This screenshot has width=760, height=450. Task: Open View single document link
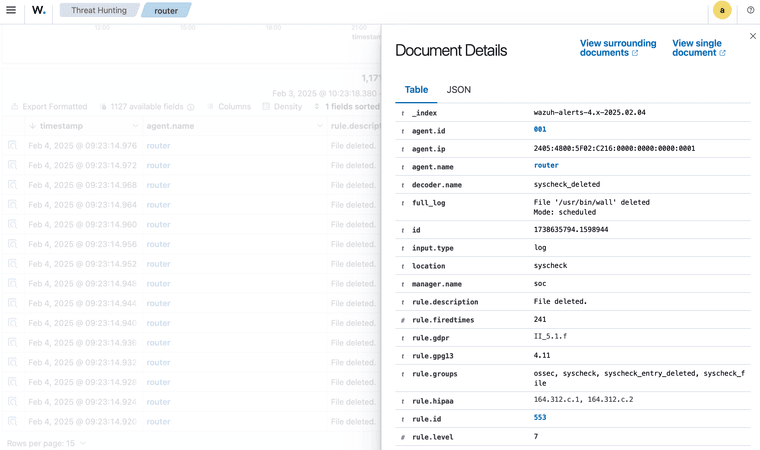tap(698, 48)
